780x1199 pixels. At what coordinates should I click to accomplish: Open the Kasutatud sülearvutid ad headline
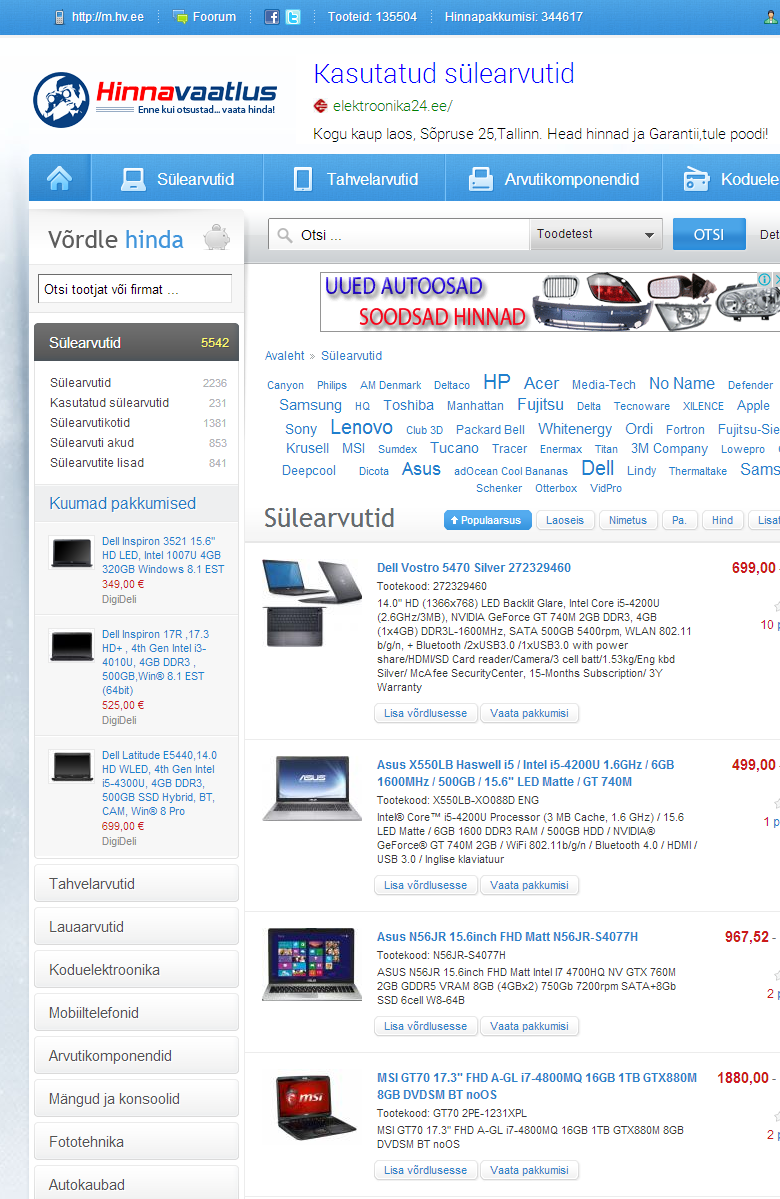pos(444,74)
